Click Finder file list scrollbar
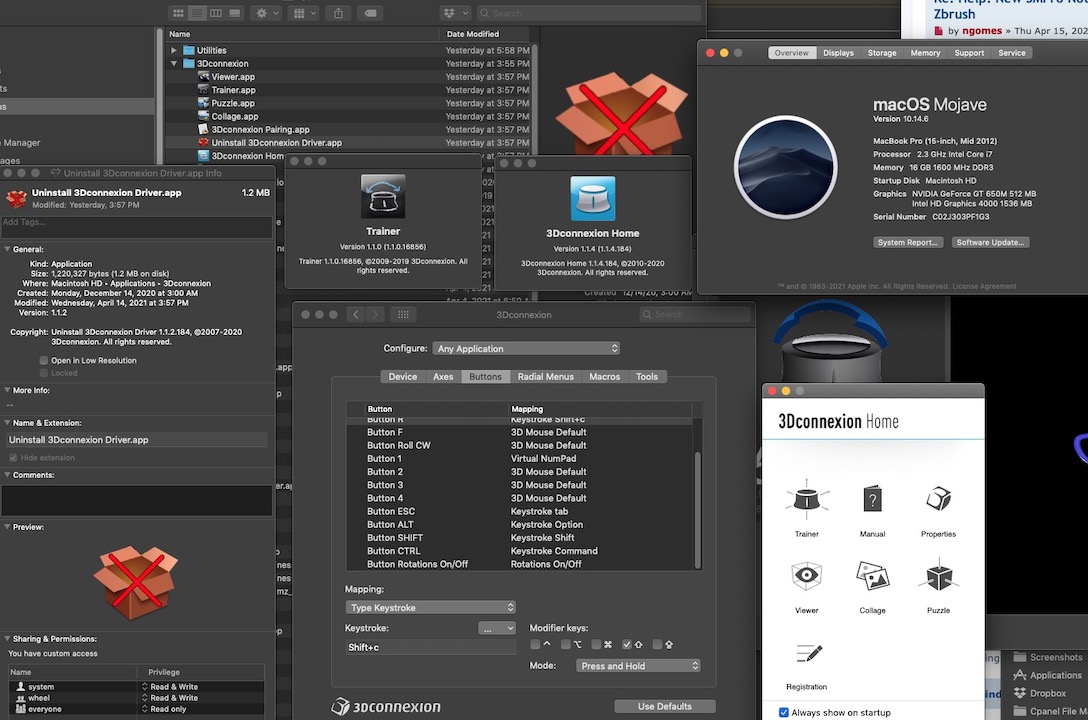1088x720 pixels. pos(534,104)
